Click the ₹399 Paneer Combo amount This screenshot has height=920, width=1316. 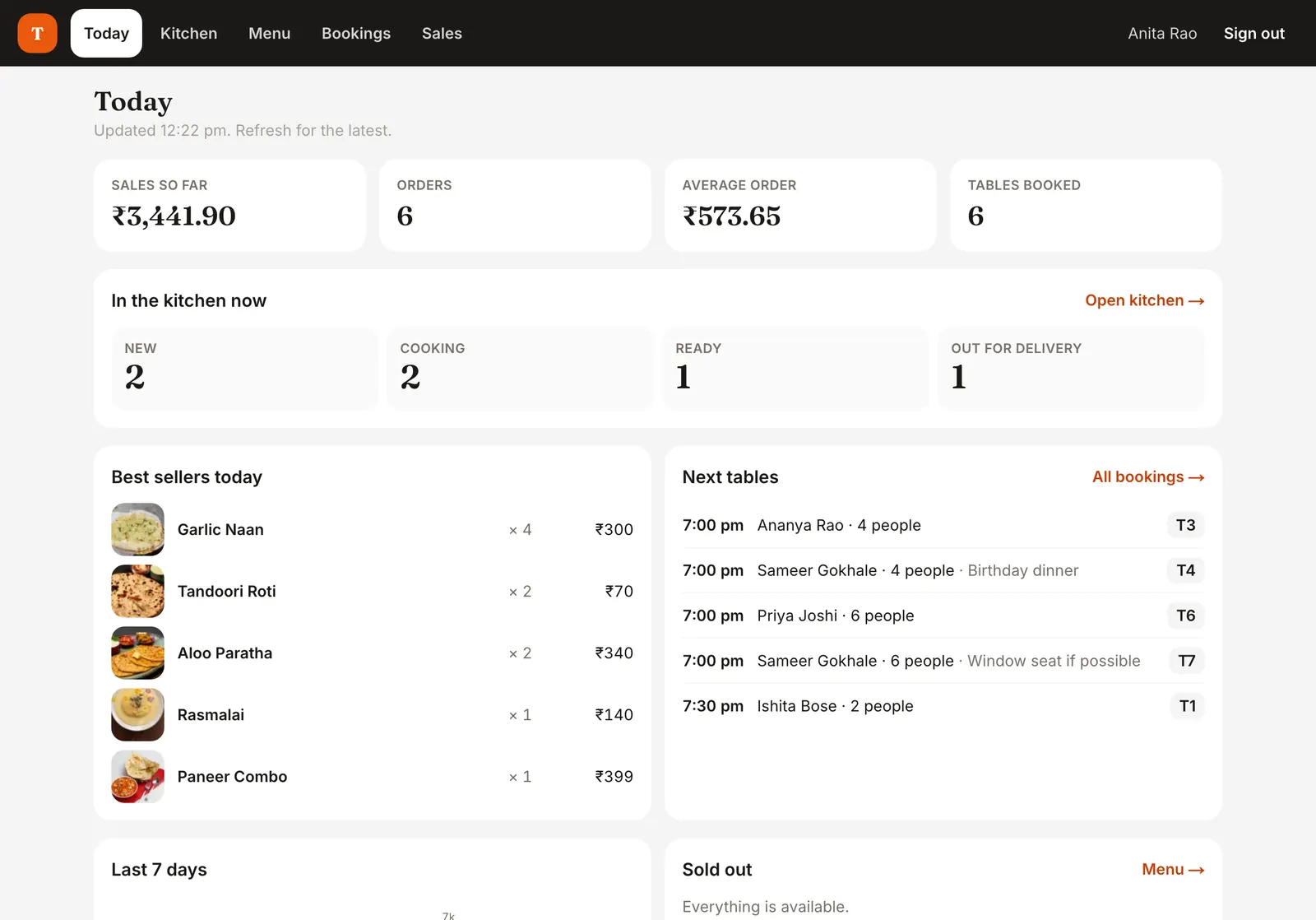[614, 776]
